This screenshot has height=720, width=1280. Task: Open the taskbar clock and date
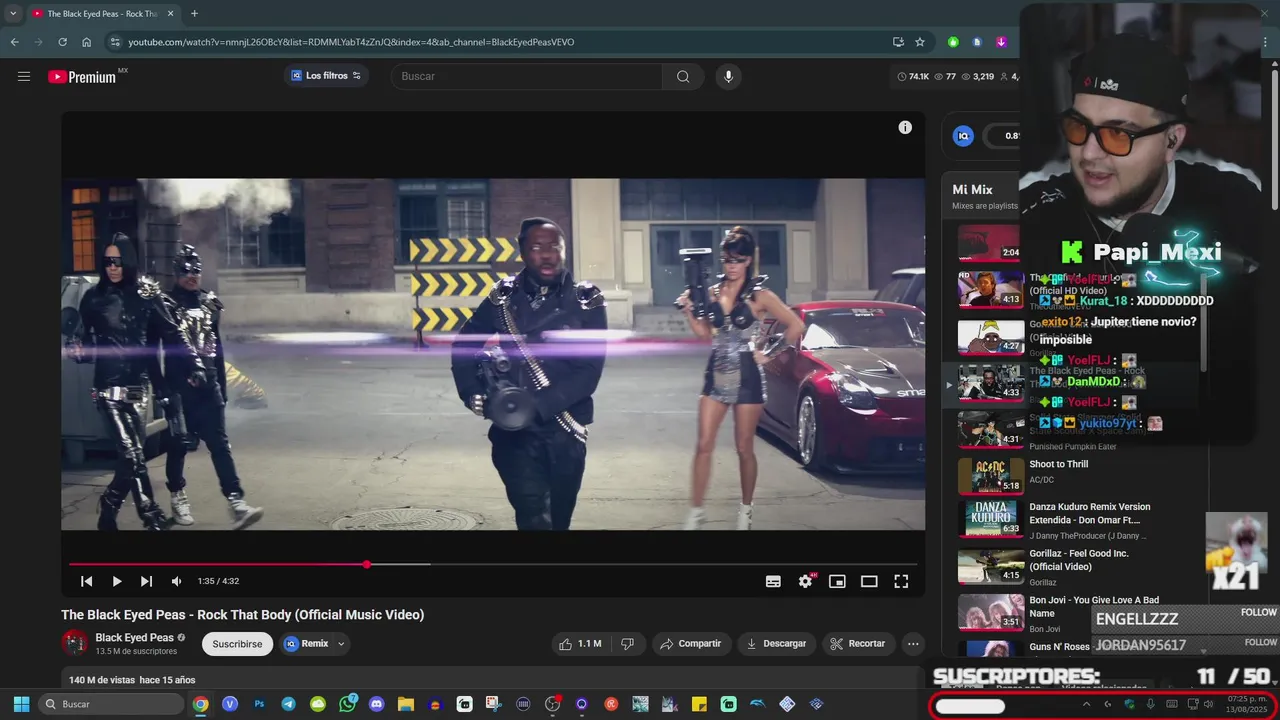[x=1246, y=704]
